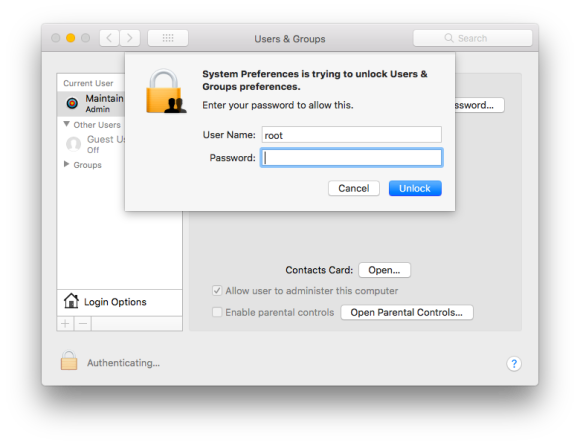Screen dimensions: 580x445
Task: Collapse the Other Users section
Action: click(x=67, y=124)
